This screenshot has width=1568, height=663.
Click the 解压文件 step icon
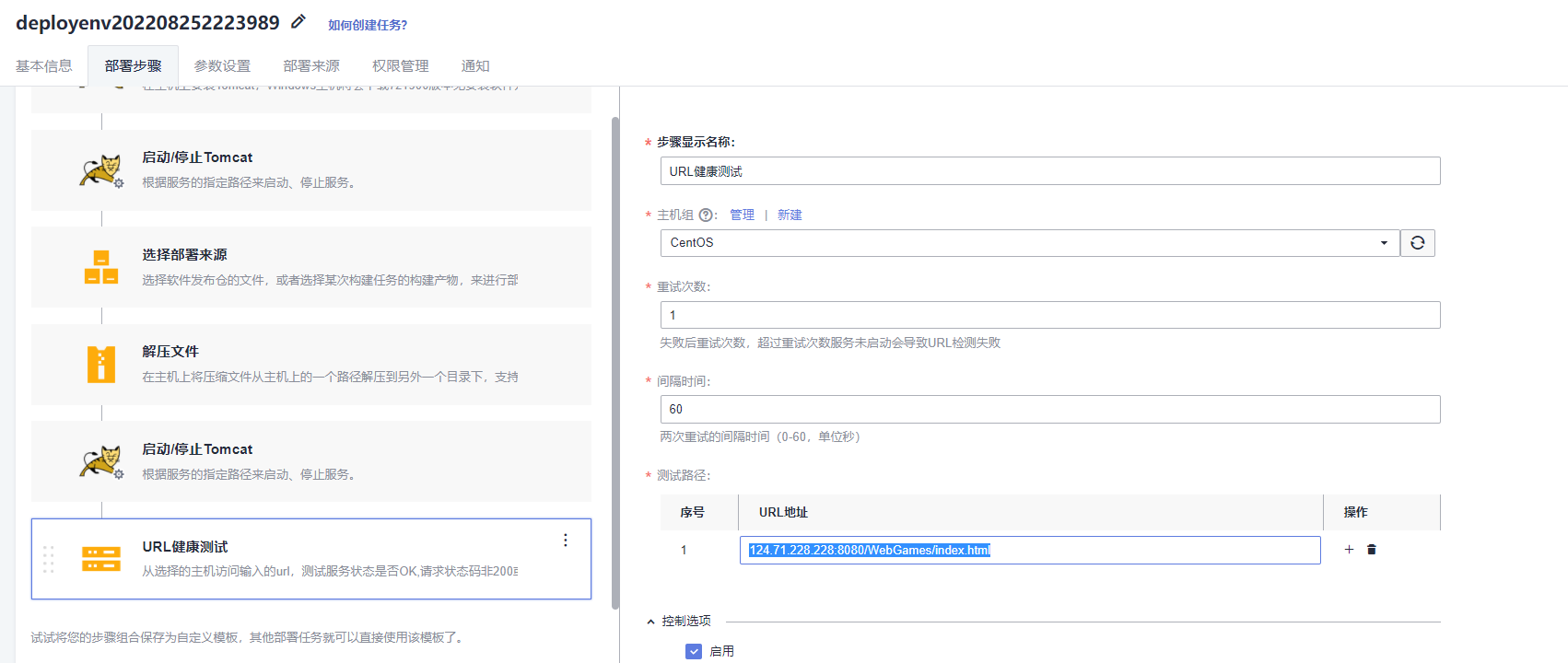101,365
